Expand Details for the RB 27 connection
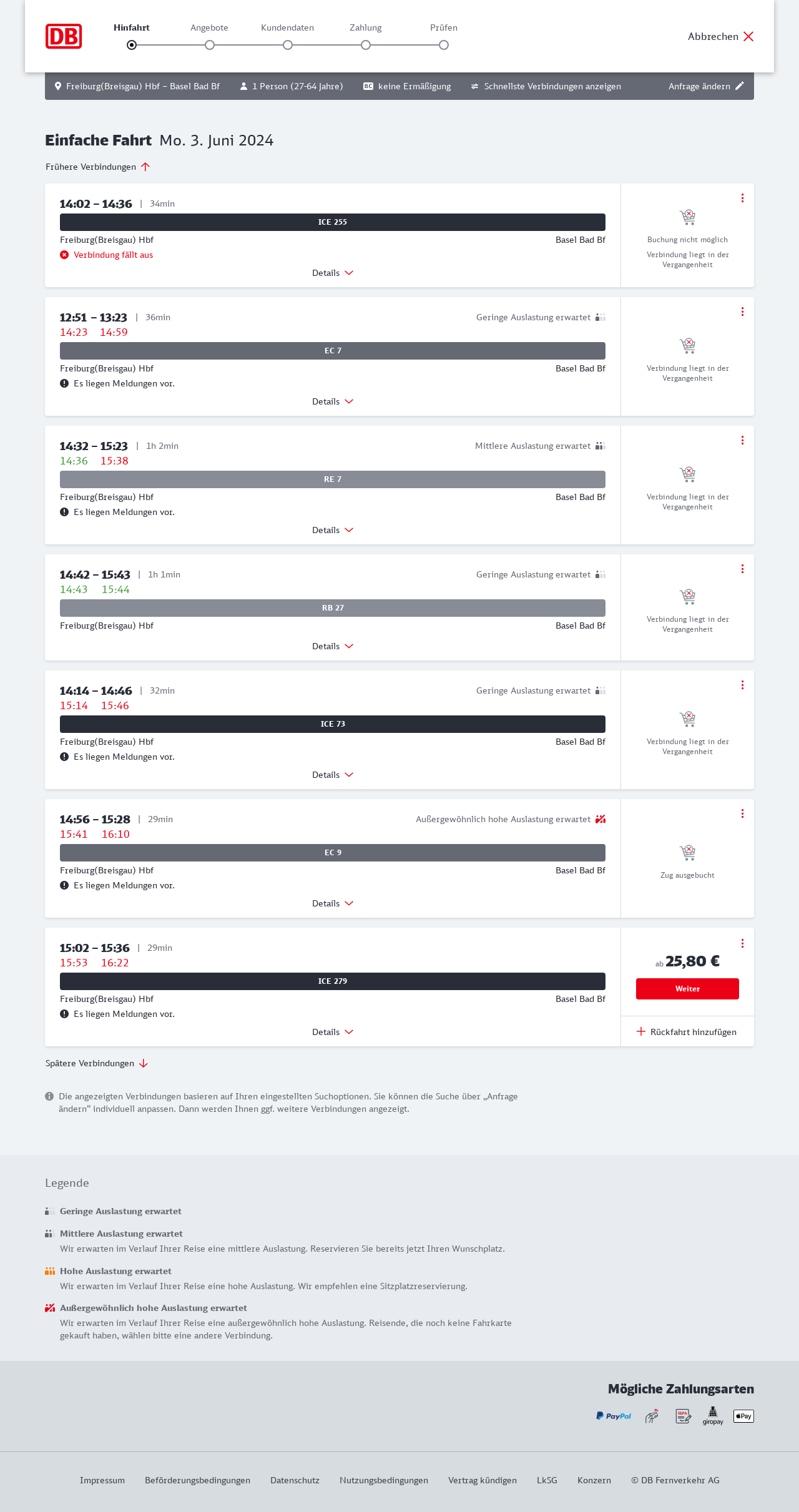Screen dimensions: 799x1512 [332, 646]
